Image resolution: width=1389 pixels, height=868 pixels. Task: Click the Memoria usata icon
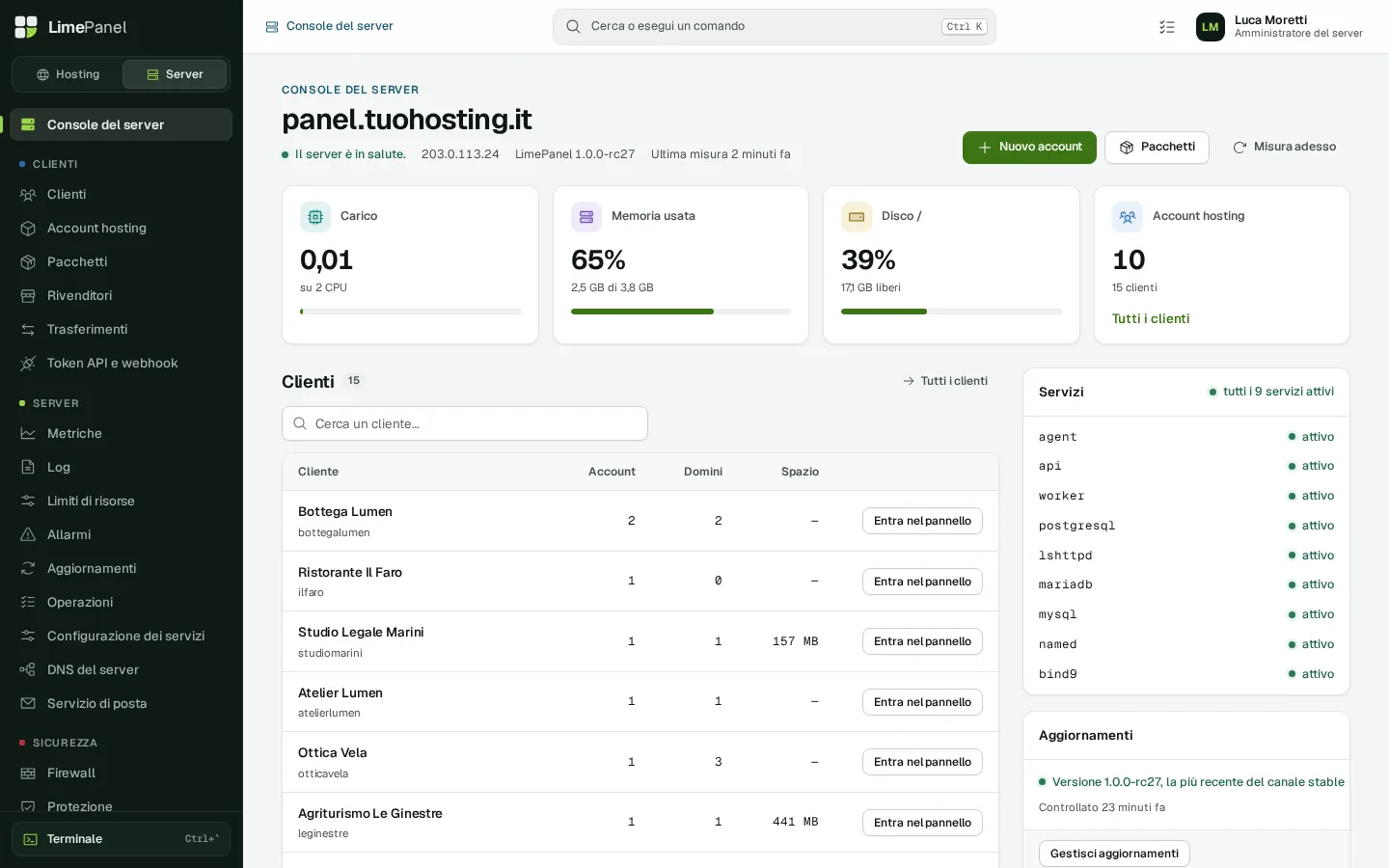586,217
